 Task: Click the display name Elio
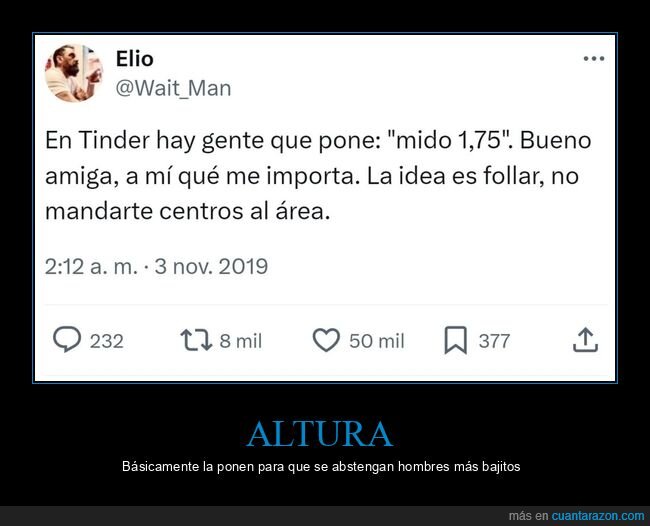[x=134, y=58]
